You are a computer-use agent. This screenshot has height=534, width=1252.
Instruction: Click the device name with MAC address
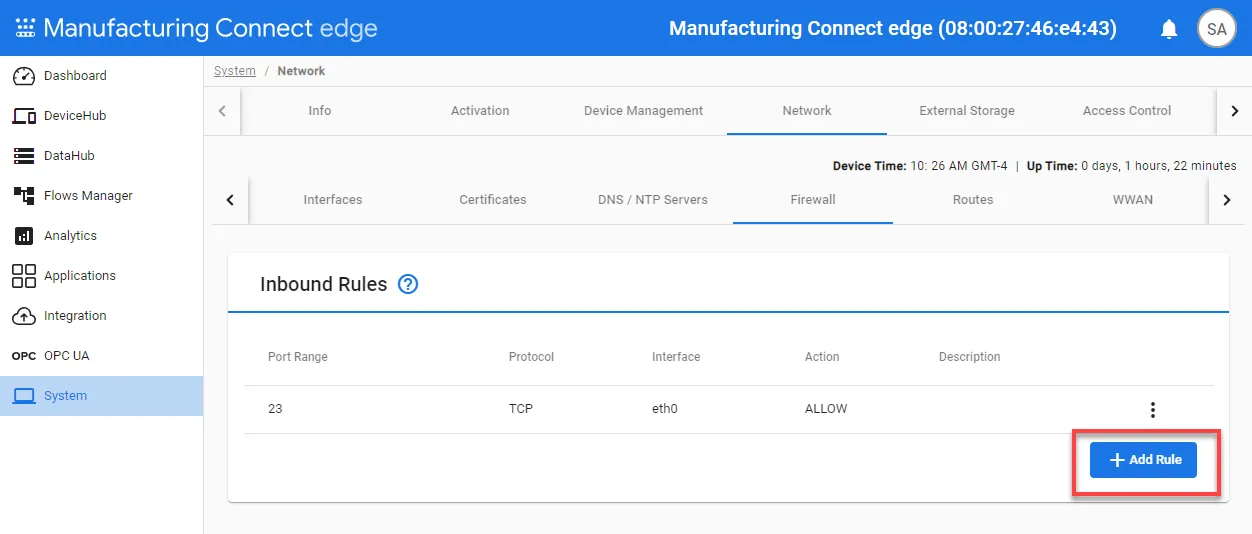[x=893, y=28]
